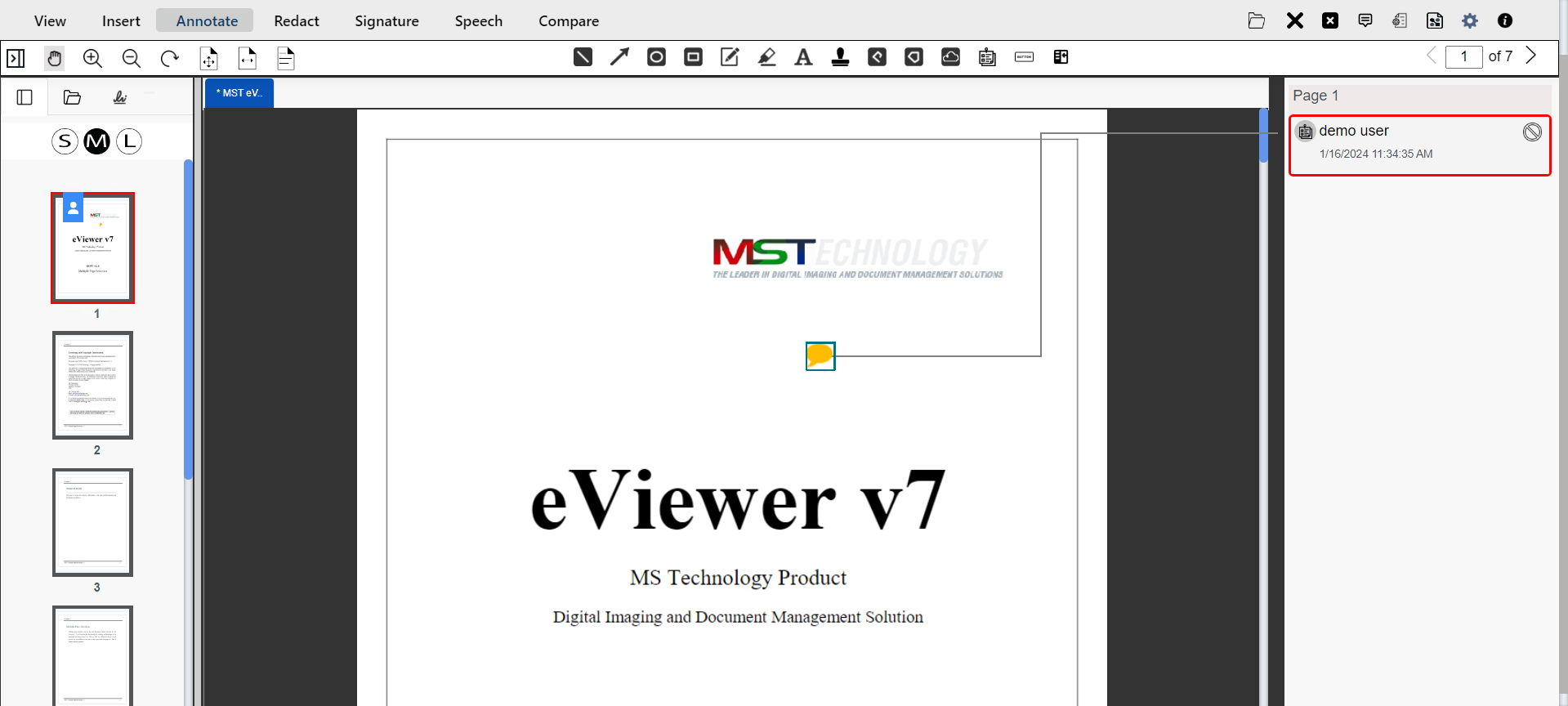
Task: Click the document share file icon
Action: click(1435, 20)
